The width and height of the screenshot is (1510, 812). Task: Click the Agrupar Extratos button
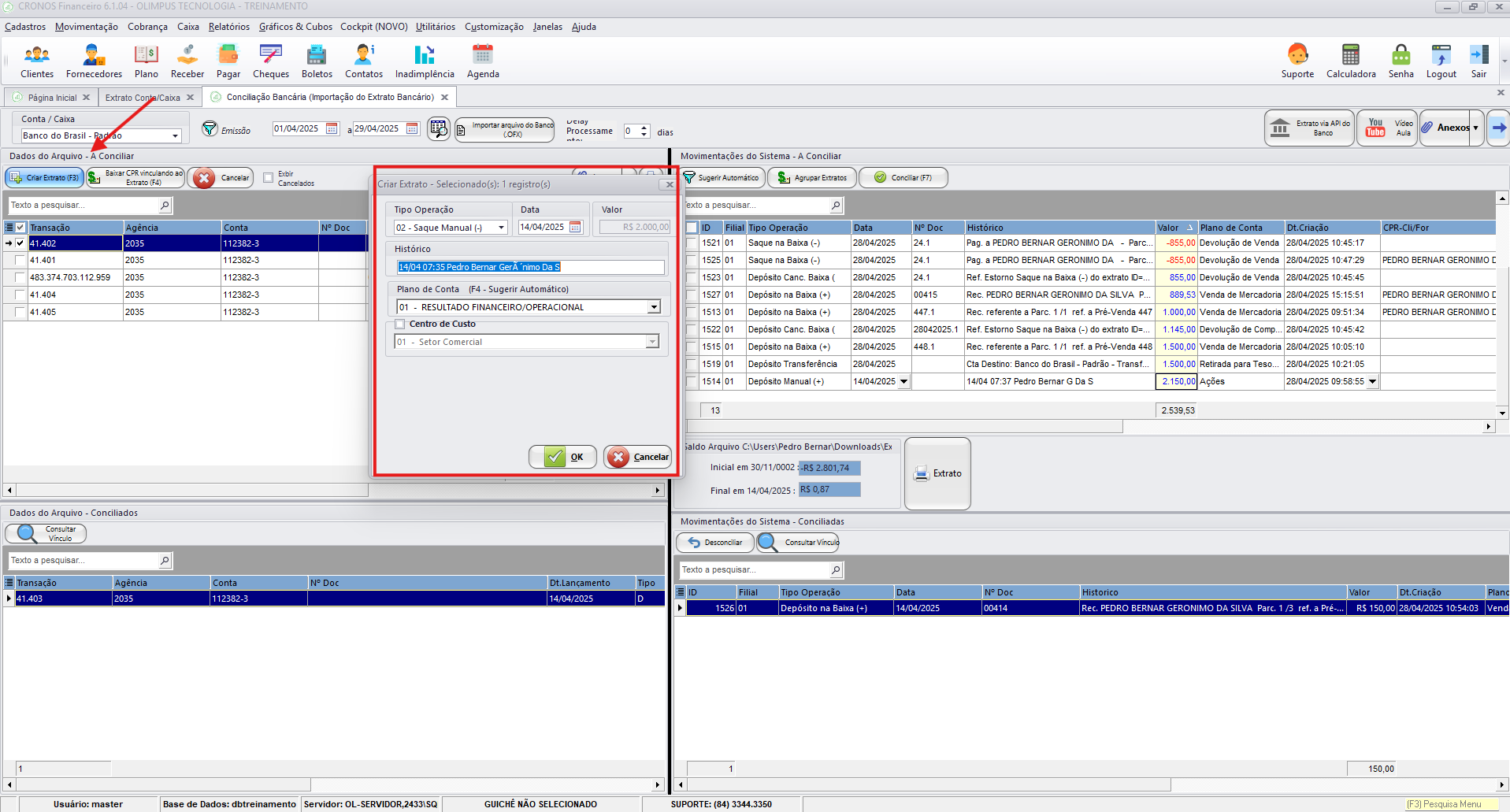click(x=812, y=178)
